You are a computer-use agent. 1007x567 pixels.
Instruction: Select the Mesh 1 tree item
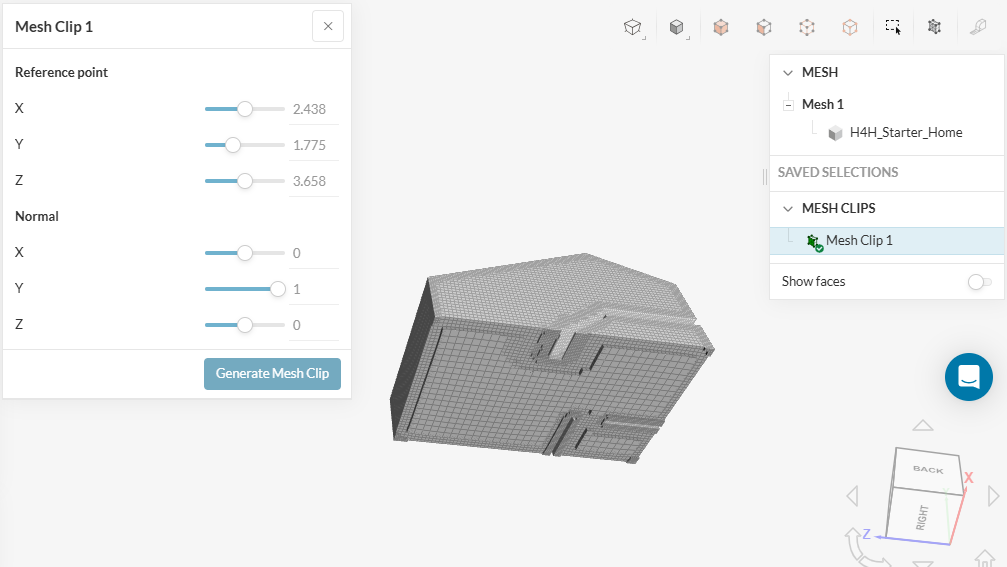pos(823,104)
